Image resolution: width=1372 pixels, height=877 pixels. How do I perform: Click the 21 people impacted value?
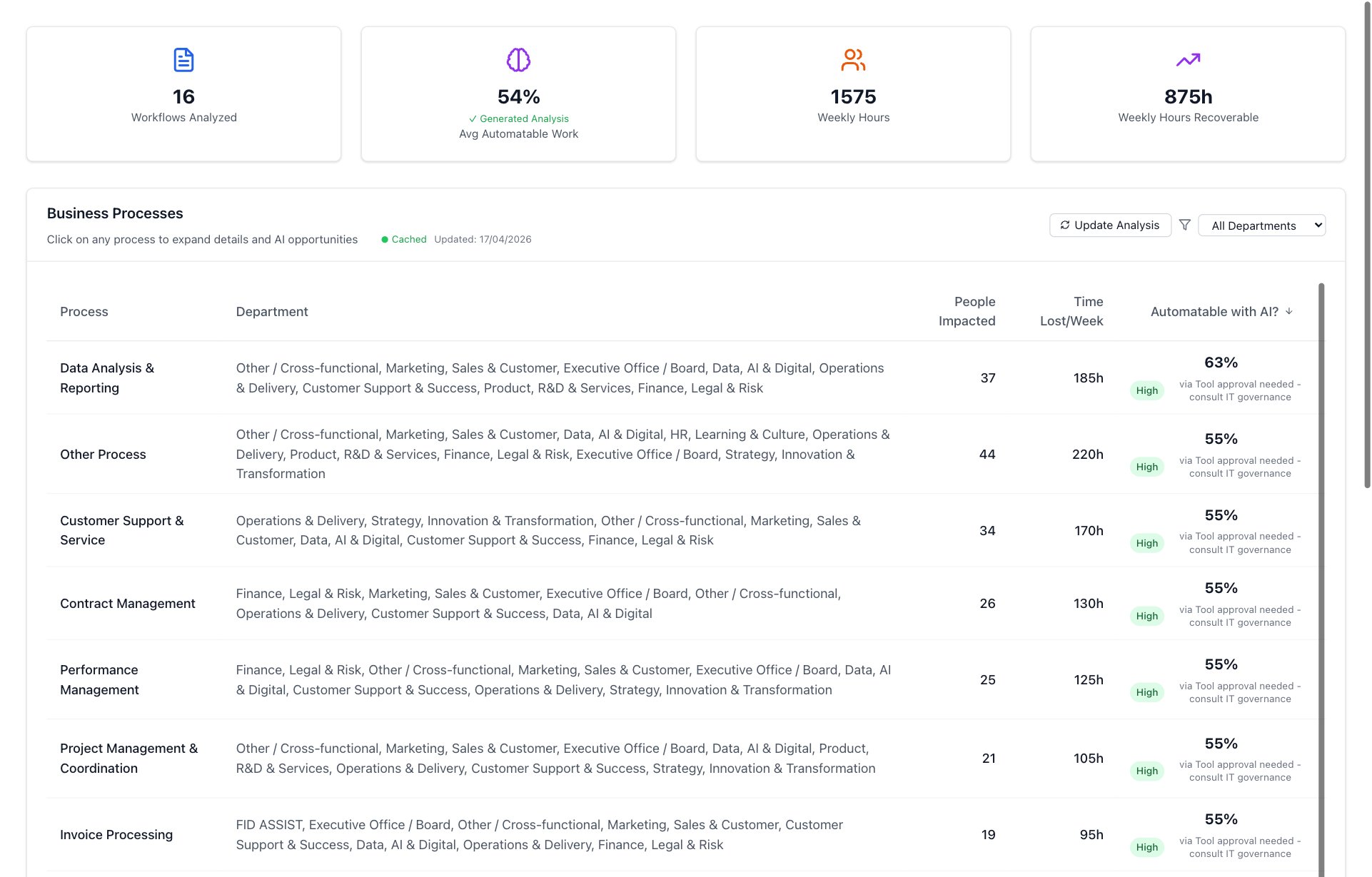point(989,759)
